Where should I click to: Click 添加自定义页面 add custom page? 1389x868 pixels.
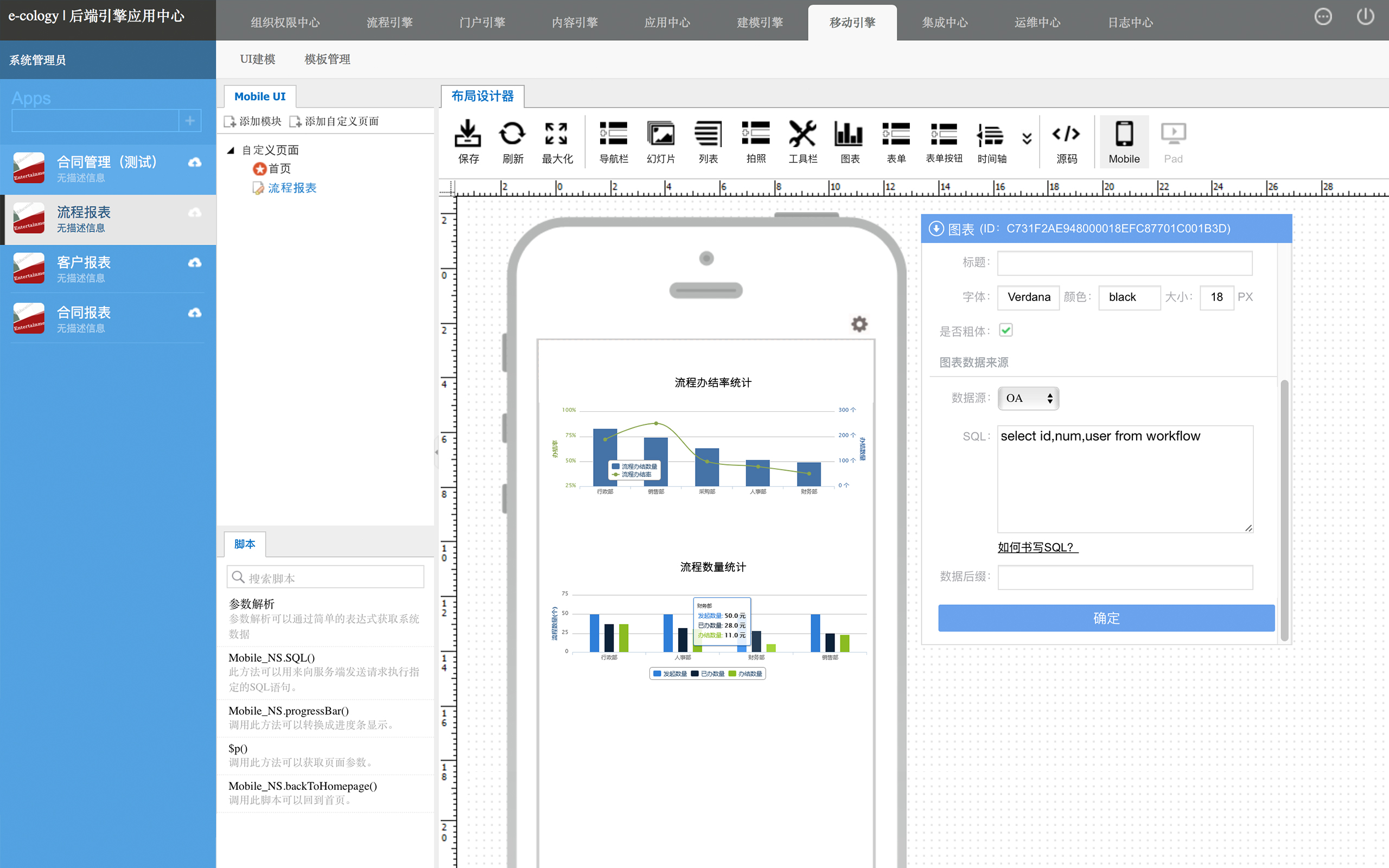click(x=334, y=121)
